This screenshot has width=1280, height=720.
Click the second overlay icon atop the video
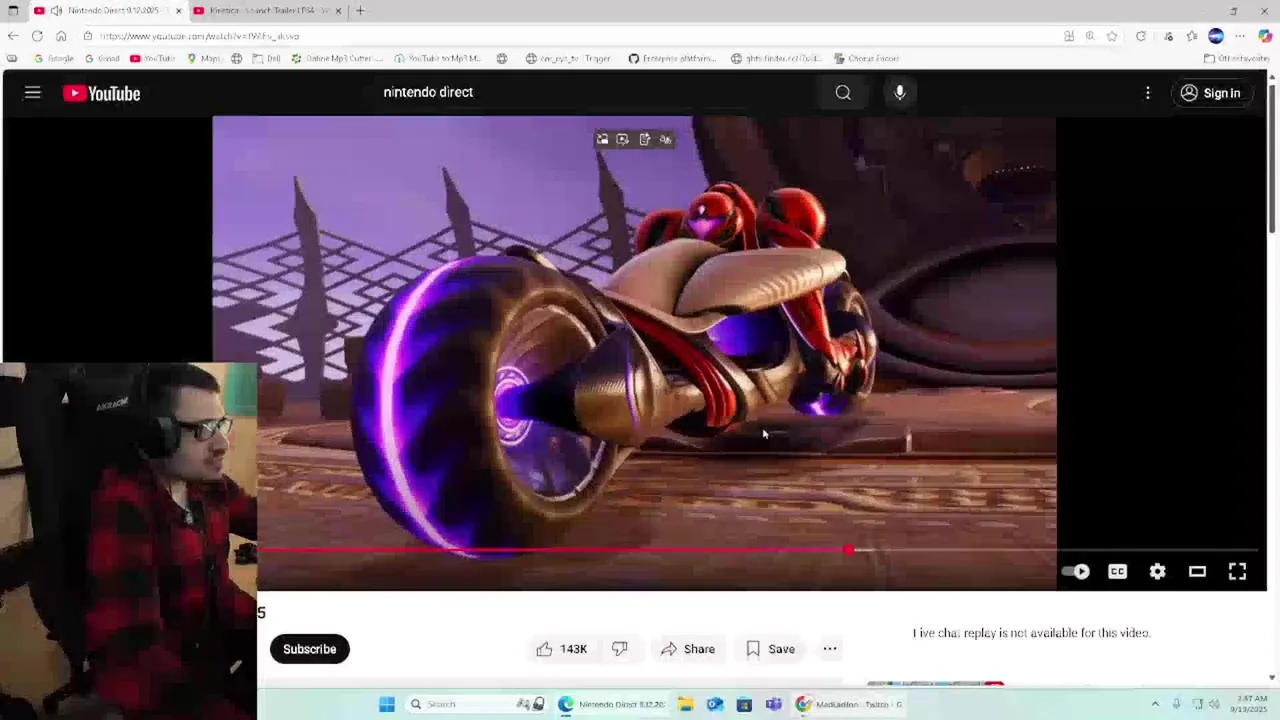point(623,139)
